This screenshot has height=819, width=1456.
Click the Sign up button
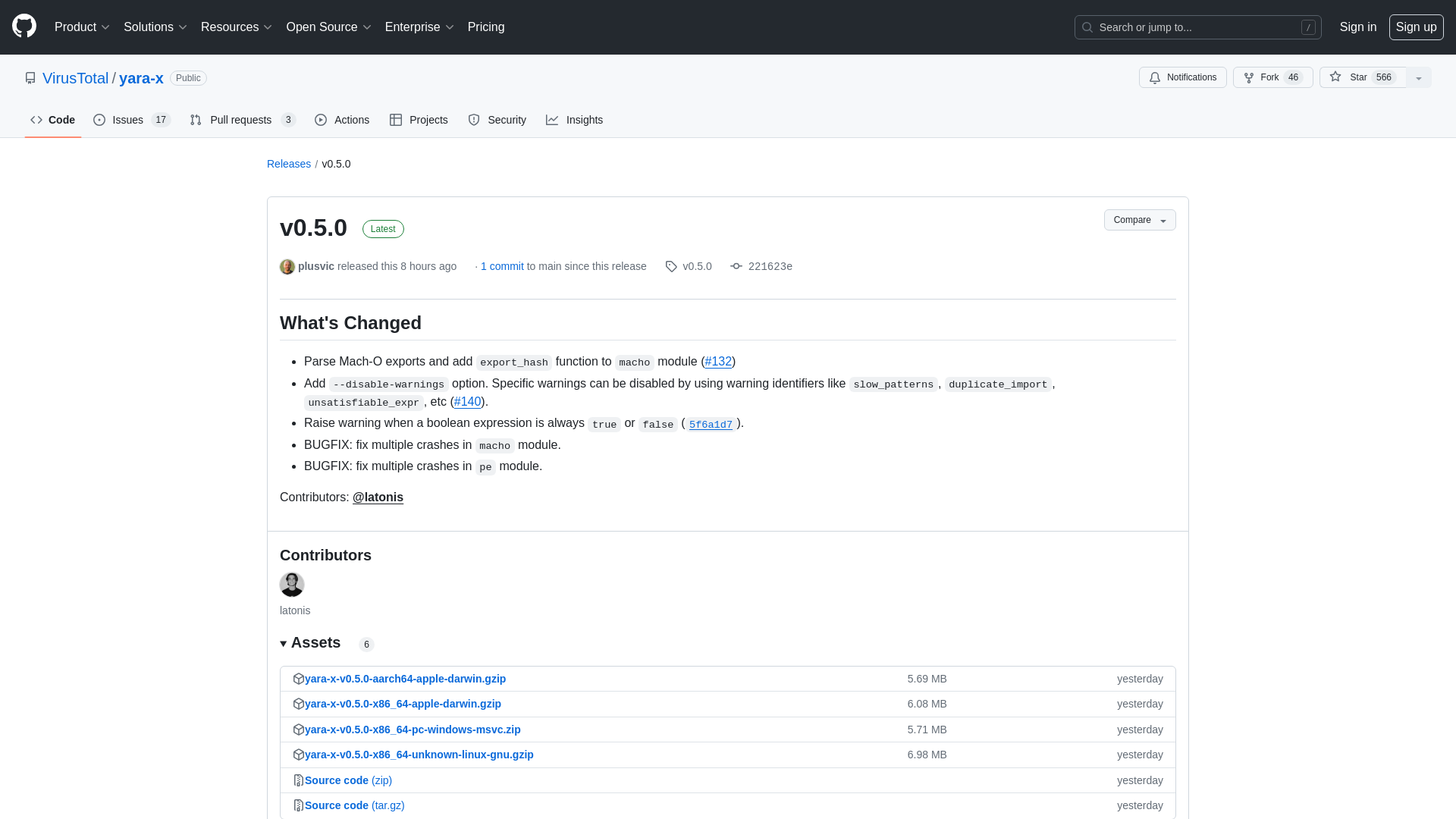(x=1415, y=27)
